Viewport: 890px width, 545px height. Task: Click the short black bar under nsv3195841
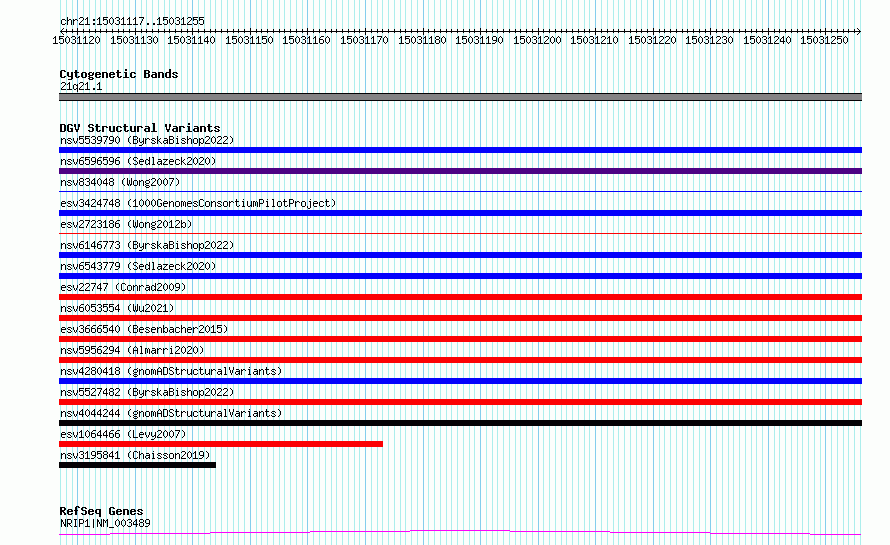[137, 465]
